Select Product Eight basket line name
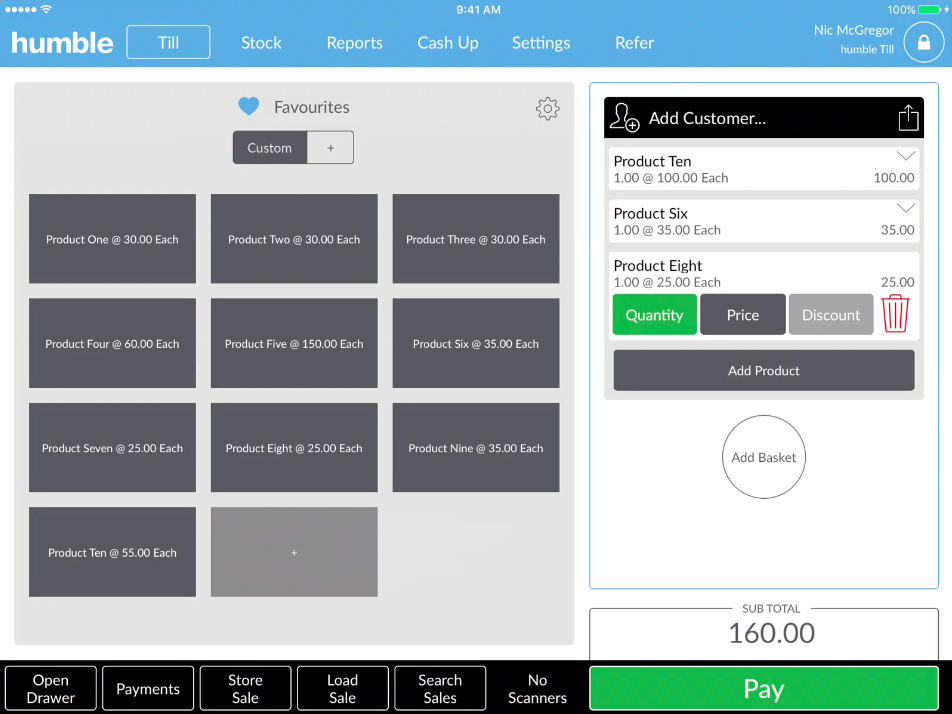The width and height of the screenshot is (952, 714). tap(658, 265)
